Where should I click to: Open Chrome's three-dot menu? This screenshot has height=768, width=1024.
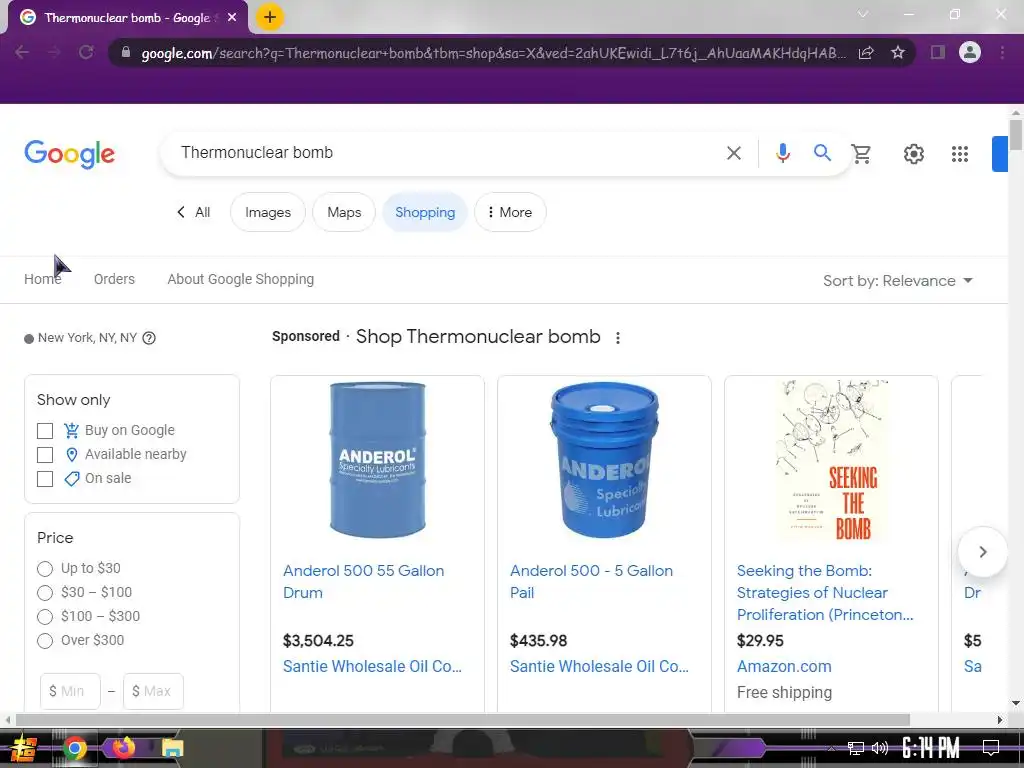point(1002,52)
